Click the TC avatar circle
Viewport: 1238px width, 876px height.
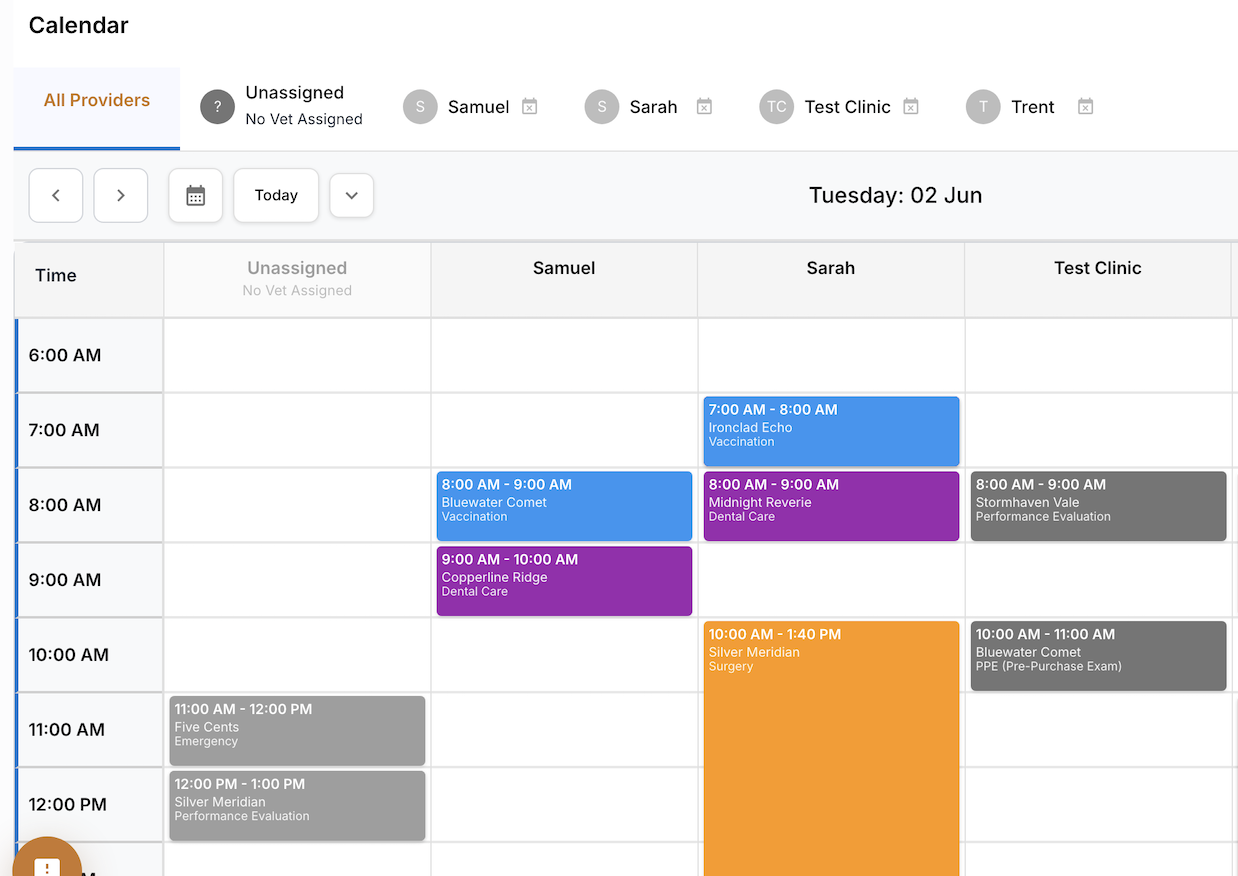click(777, 107)
